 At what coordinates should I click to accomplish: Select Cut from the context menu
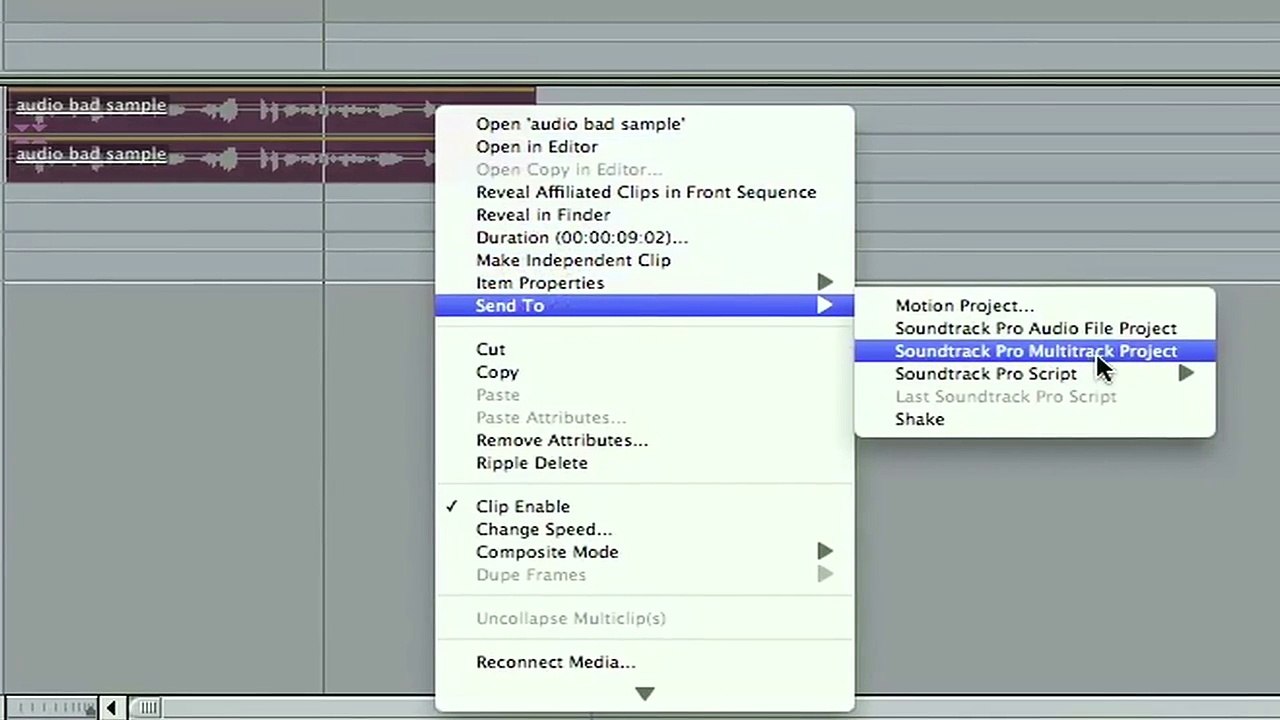645,349
